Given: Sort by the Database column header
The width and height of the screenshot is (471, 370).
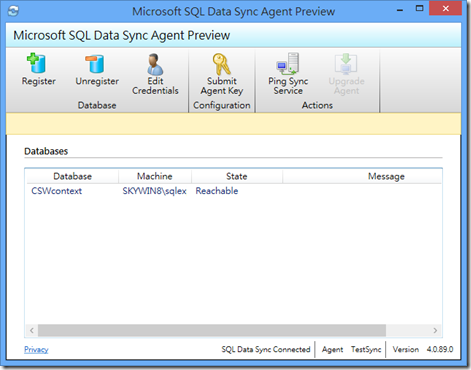Looking at the screenshot, I should point(72,176).
